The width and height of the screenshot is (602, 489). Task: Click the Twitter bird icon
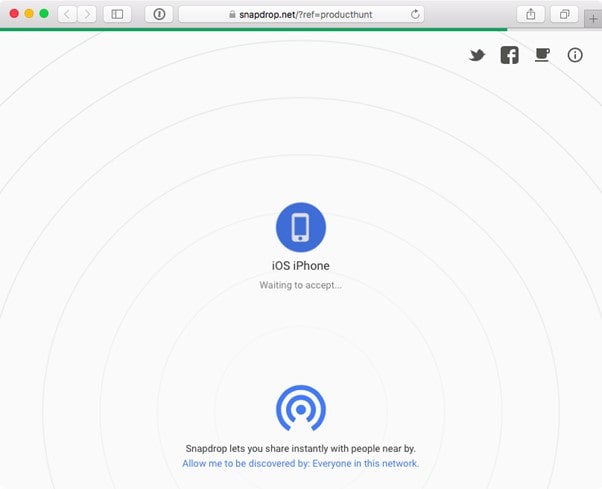point(477,55)
